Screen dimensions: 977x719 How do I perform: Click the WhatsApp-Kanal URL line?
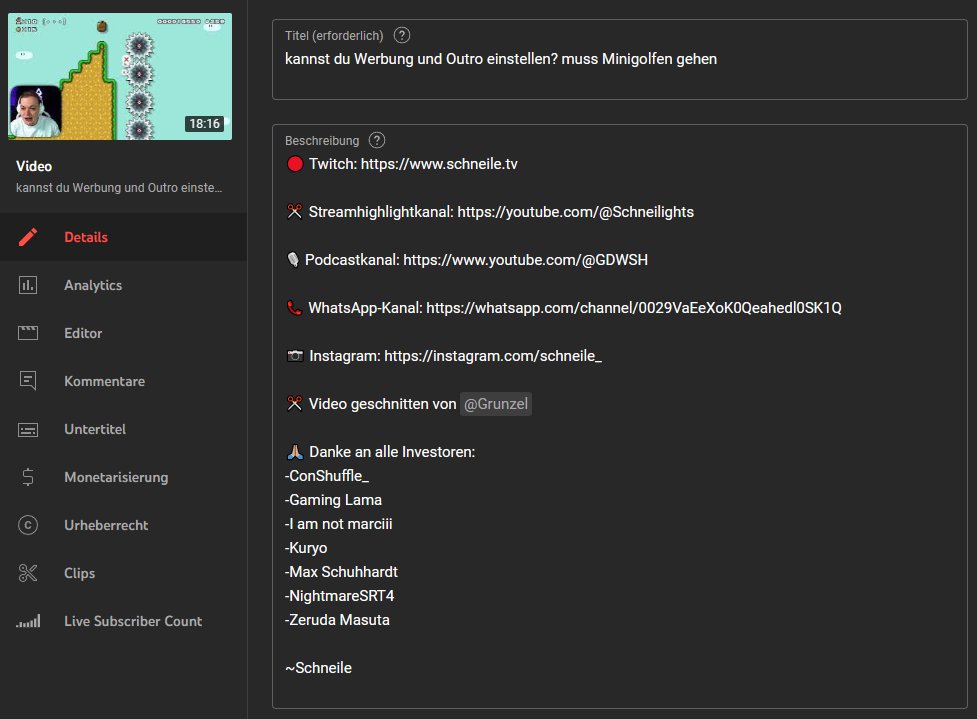pos(564,308)
